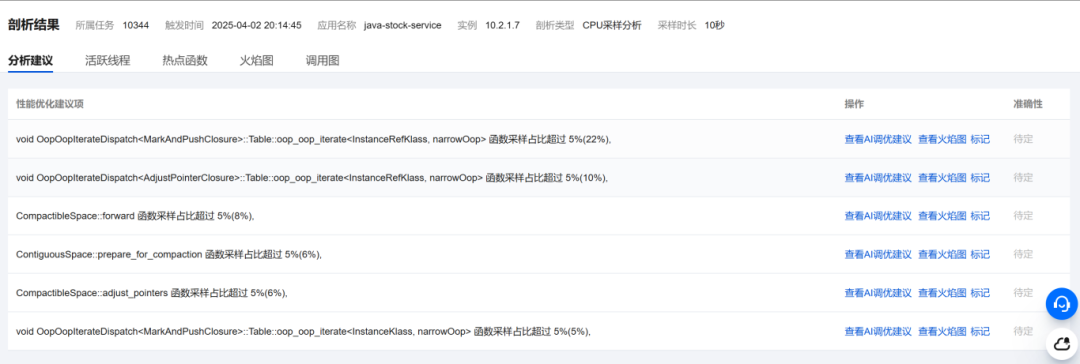Open flame graph for prepare_for_compaction row
The height and width of the screenshot is (364, 1080).
click(x=942, y=254)
